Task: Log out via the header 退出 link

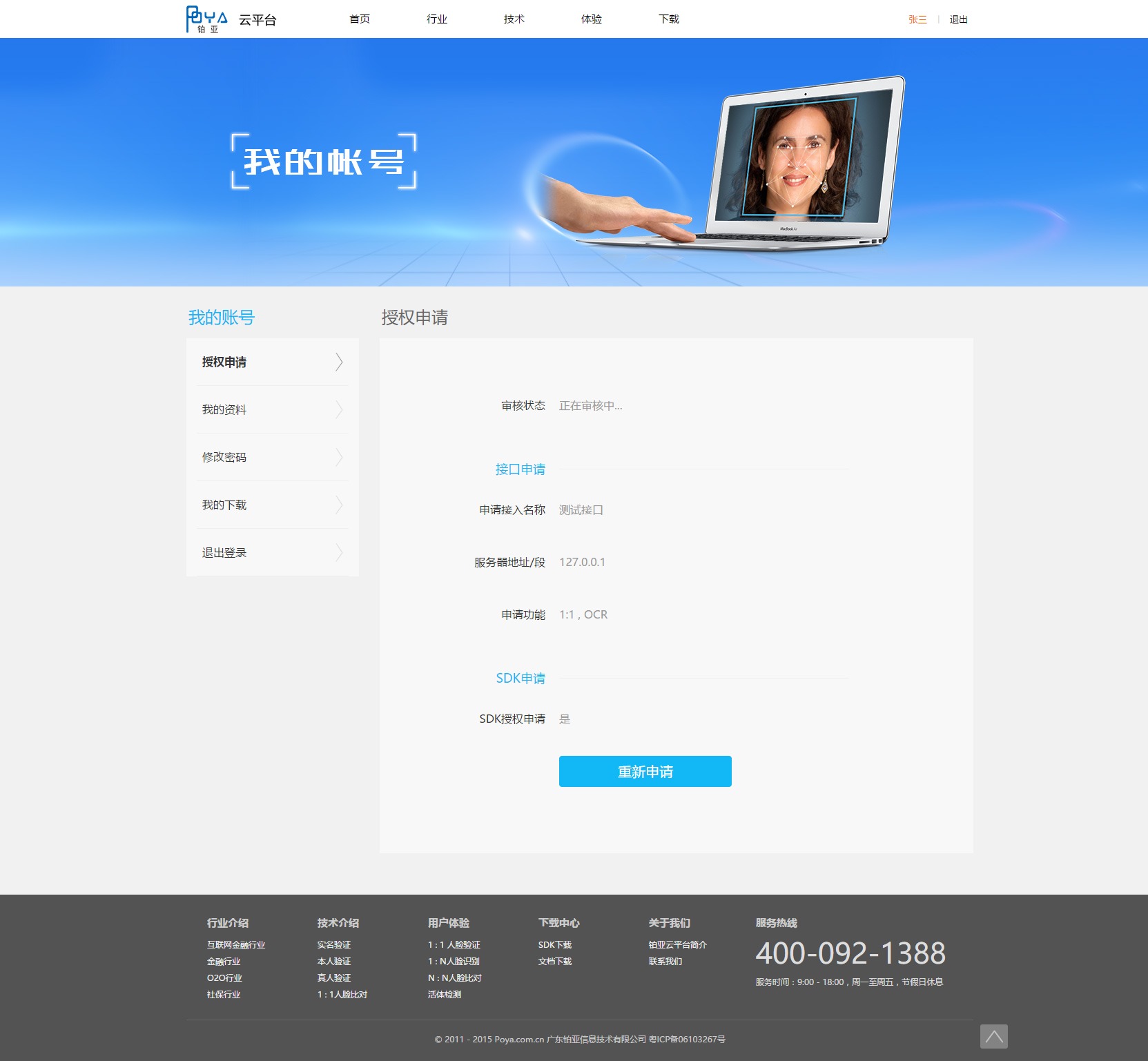Action: (958, 19)
